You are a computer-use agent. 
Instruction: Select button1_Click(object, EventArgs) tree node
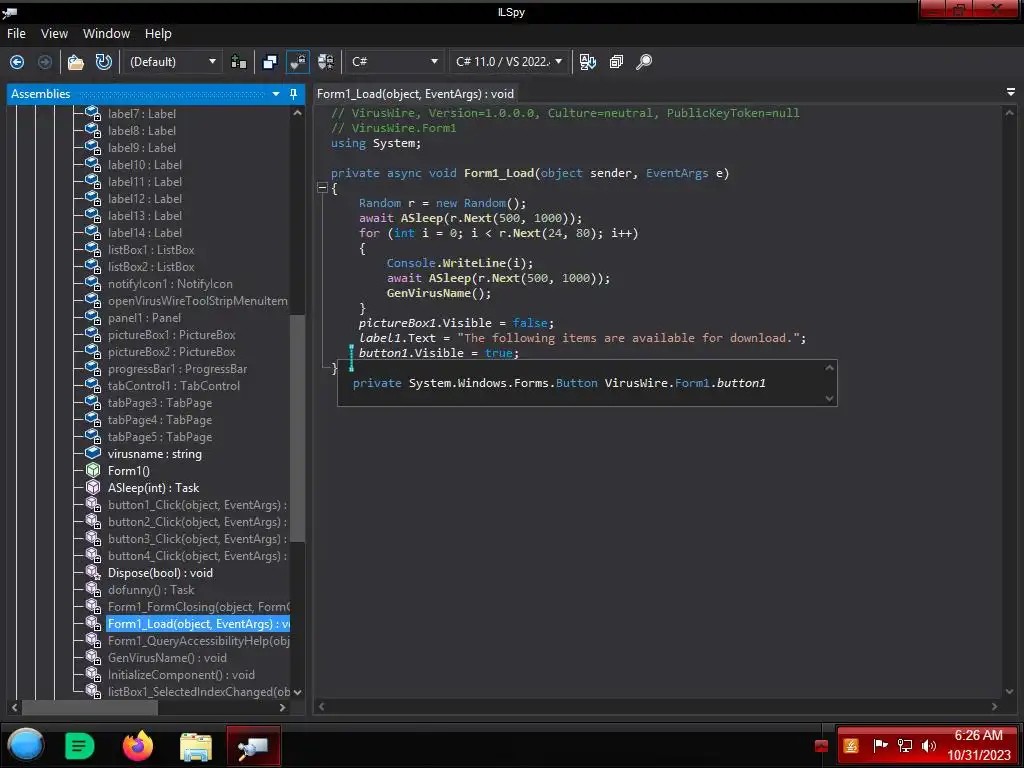pyautogui.click(x=197, y=505)
